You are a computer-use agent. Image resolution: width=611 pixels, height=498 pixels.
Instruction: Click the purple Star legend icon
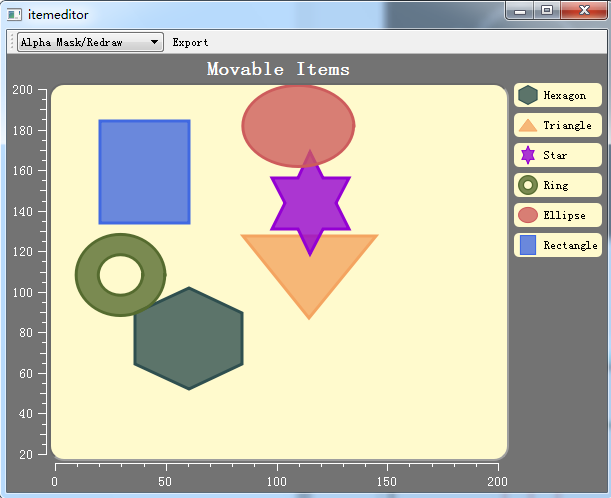click(x=528, y=155)
